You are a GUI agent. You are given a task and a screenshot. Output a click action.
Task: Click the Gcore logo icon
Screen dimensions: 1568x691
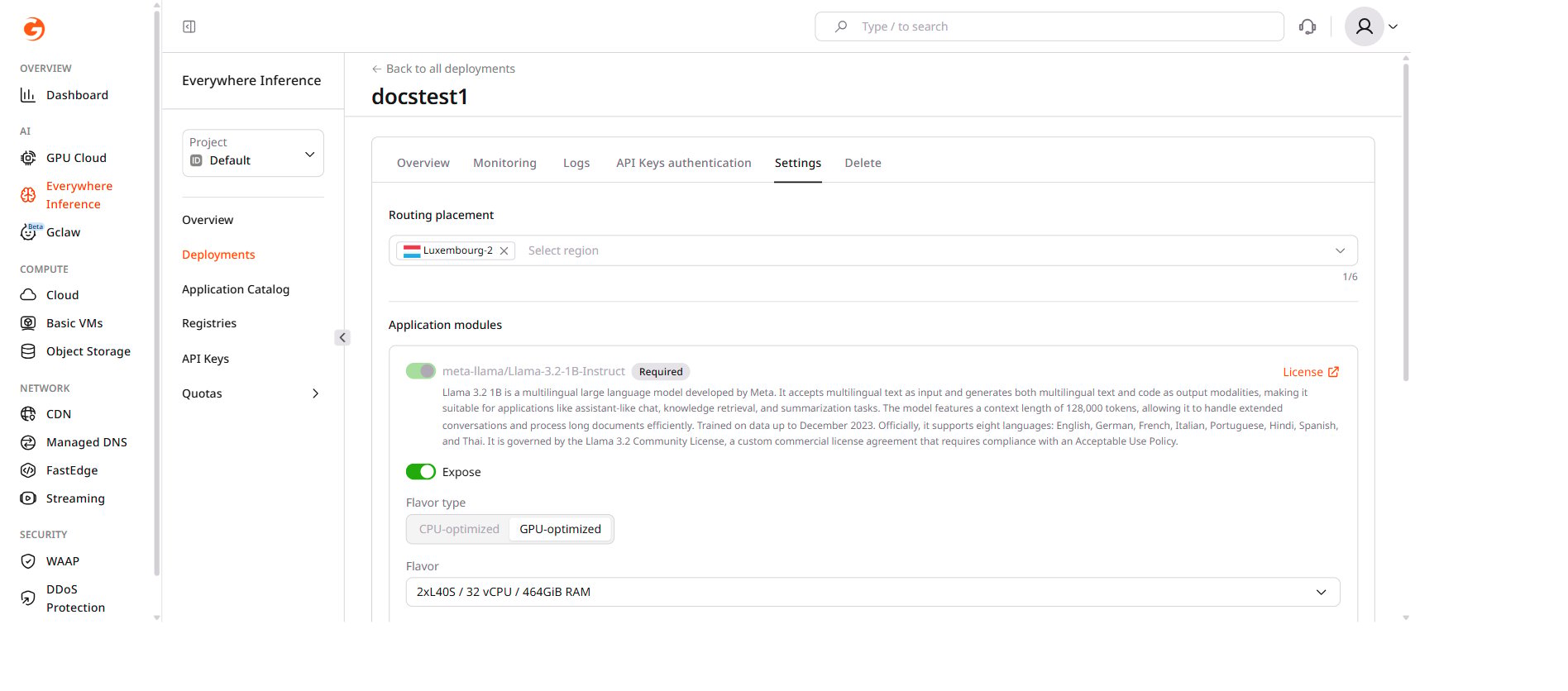[x=33, y=29]
